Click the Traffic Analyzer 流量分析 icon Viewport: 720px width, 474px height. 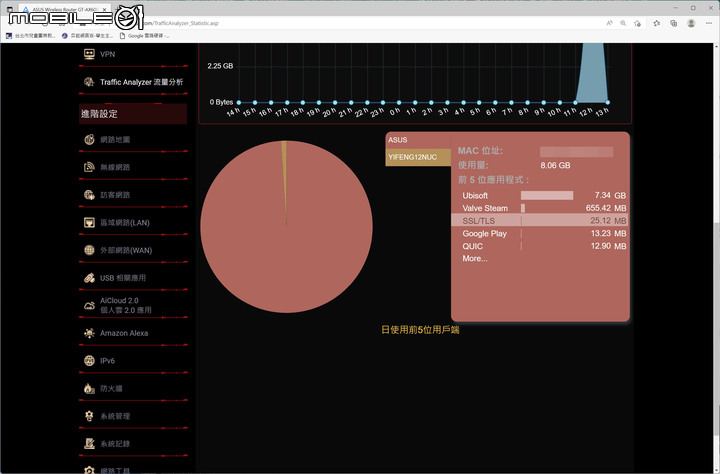tap(89, 82)
